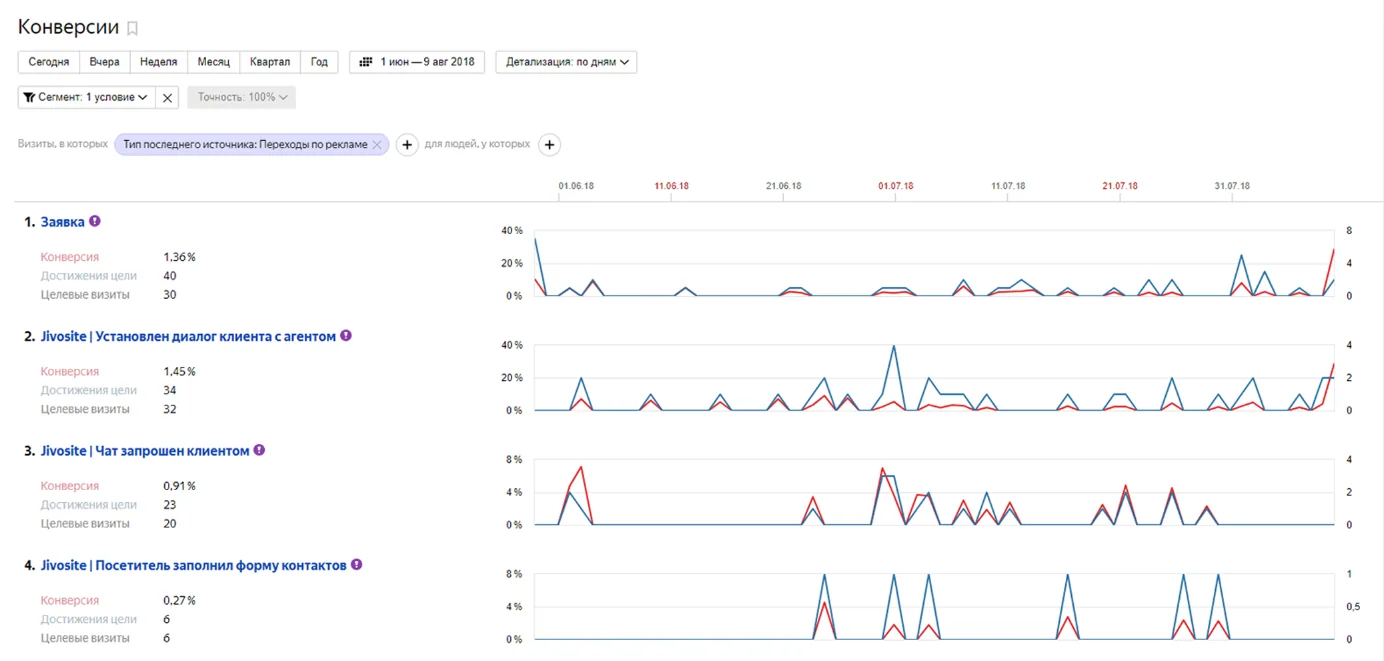Show help for Чат запрошен клиентом
The image size is (1384, 661).
(259, 450)
